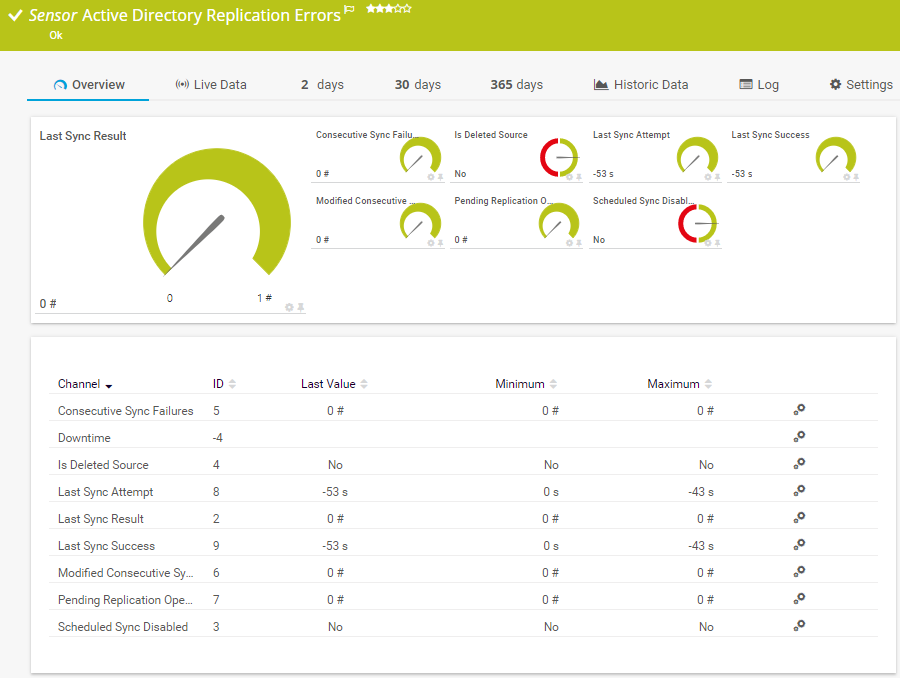Screen dimensions: 900x678
Task: Open the sensor Settings page
Action: click(860, 85)
